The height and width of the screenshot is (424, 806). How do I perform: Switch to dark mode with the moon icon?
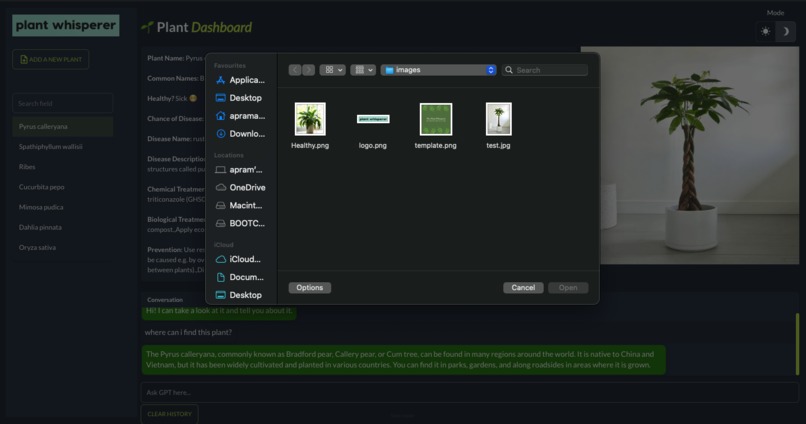(785, 31)
